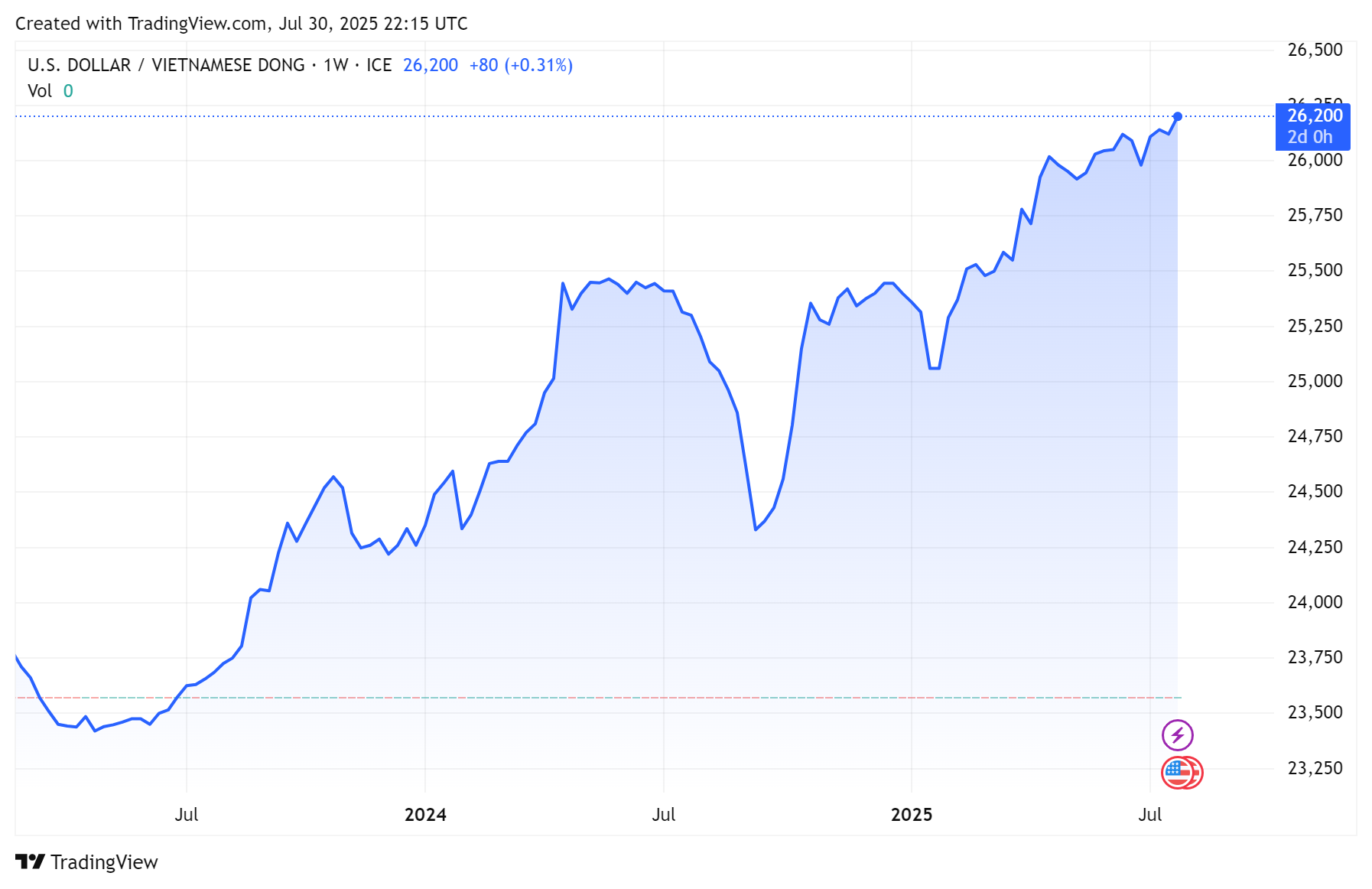Image resolution: width=1372 pixels, height=889 pixels.
Task: Click the US flag economic event icon
Action: click(x=1179, y=772)
